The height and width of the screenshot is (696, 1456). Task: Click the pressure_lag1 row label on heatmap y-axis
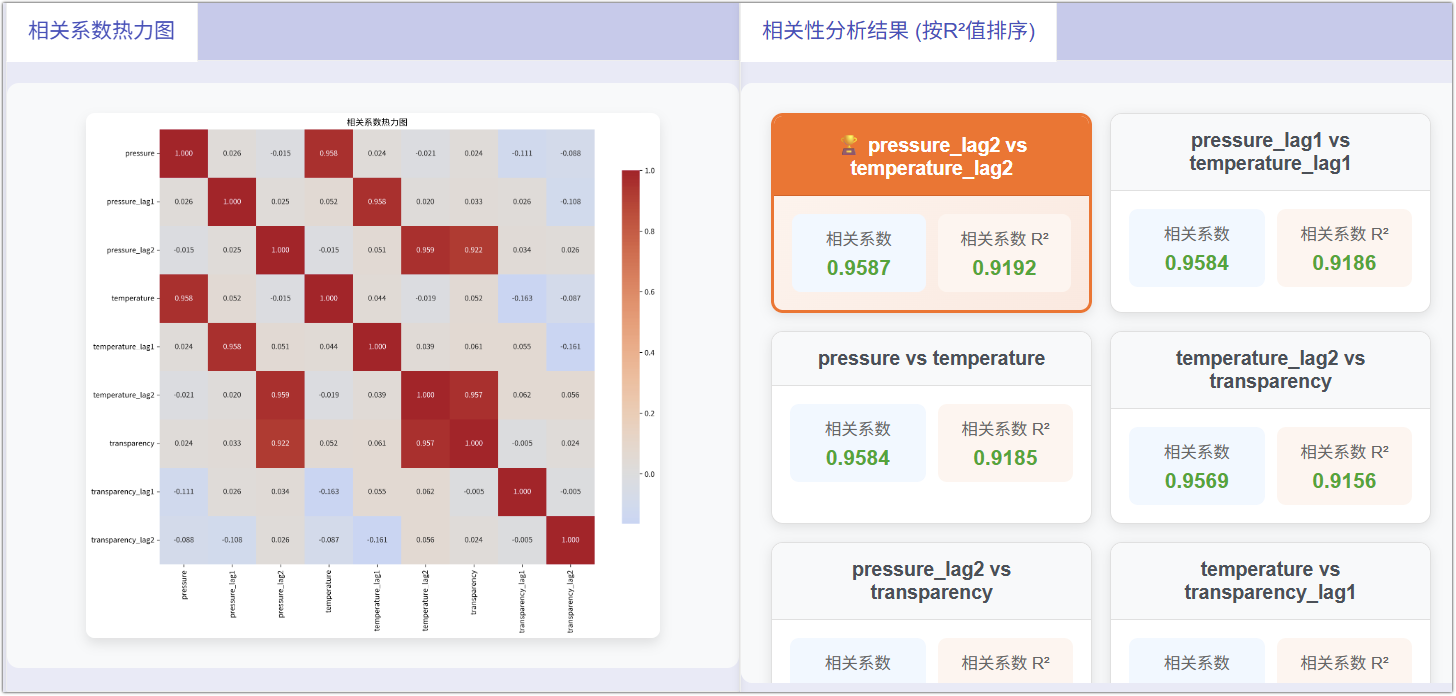(x=131, y=201)
